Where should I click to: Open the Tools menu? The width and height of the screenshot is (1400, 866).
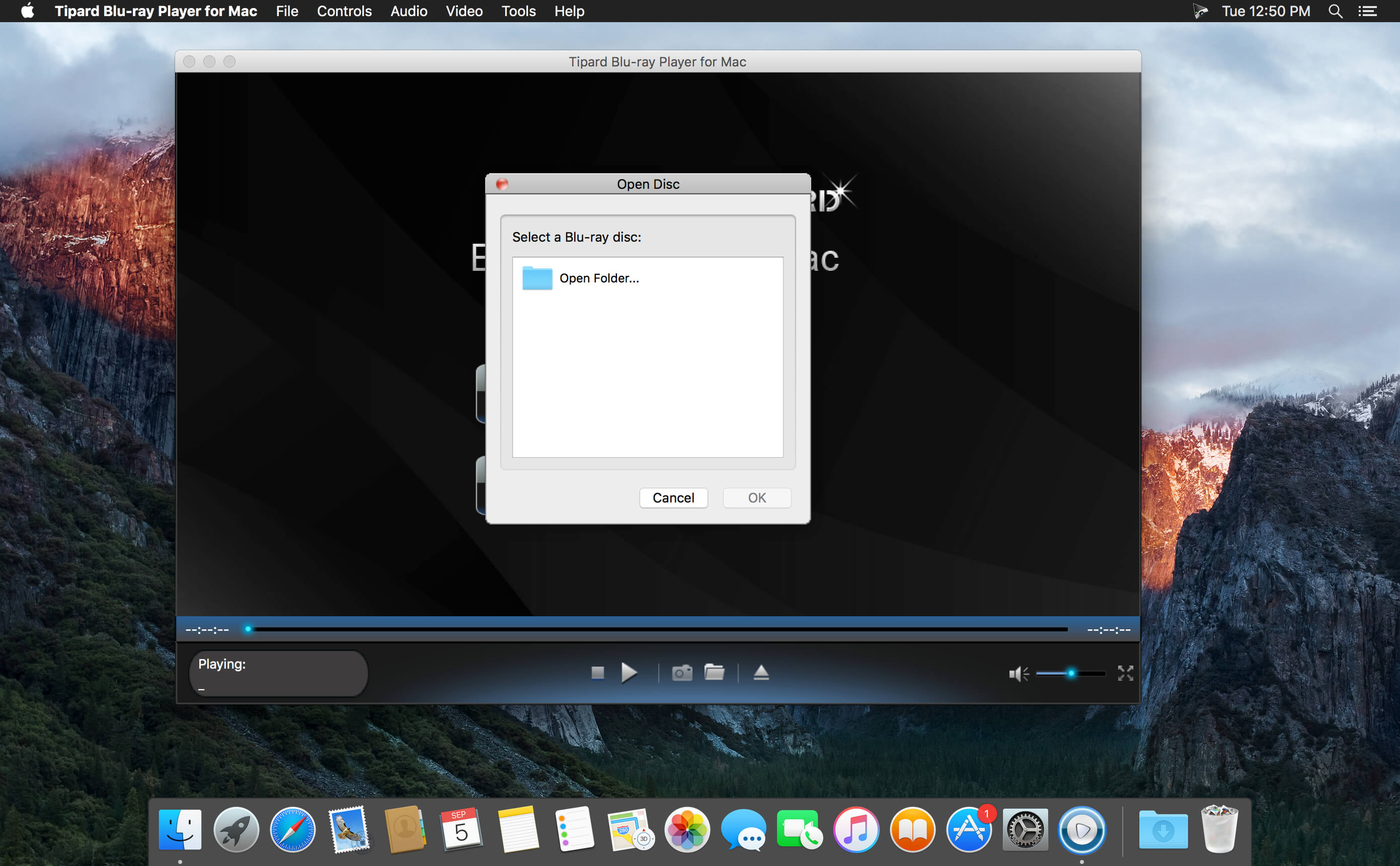point(518,11)
